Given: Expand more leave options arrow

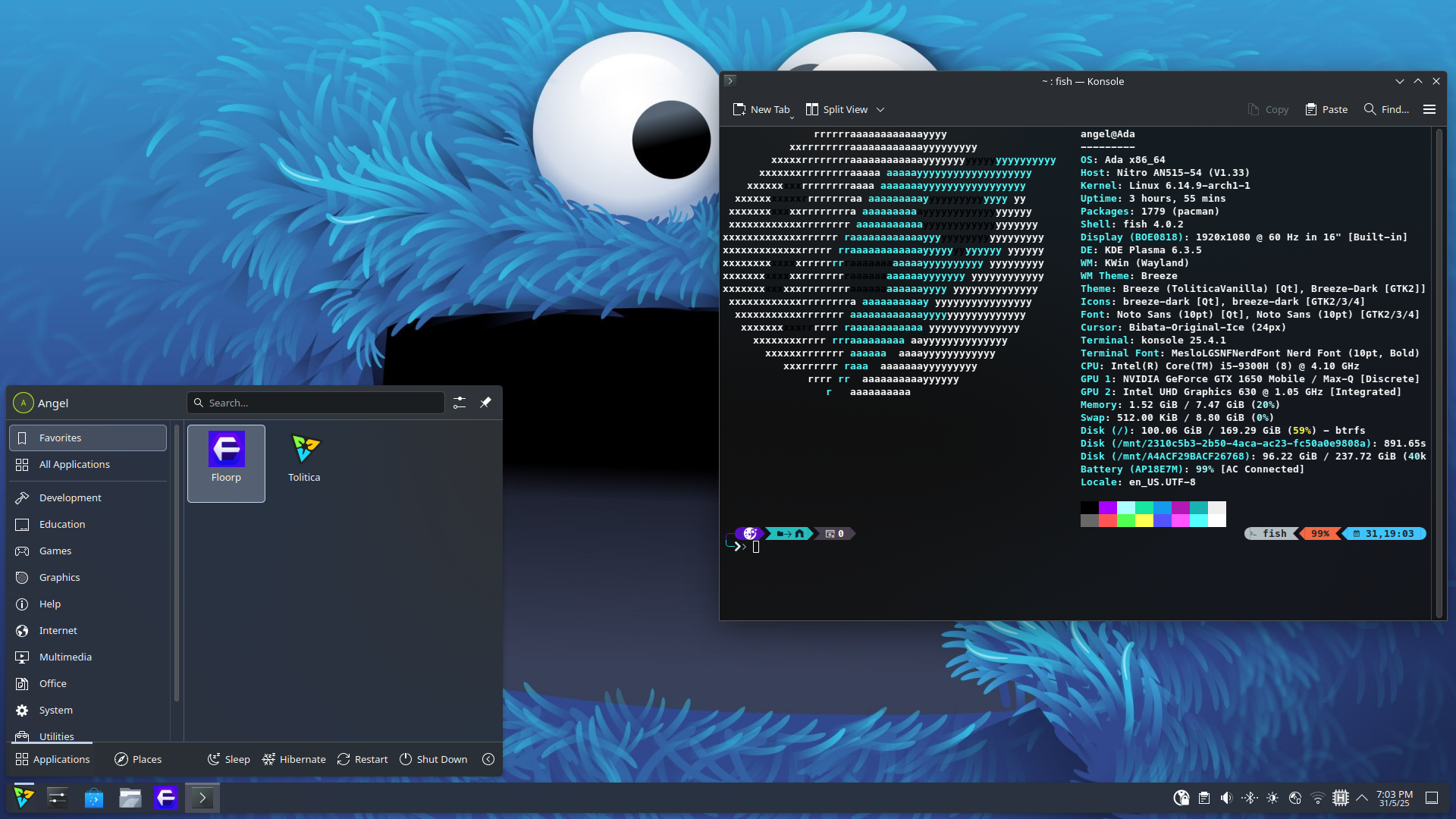Looking at the screenshot, I should point(488,759).
